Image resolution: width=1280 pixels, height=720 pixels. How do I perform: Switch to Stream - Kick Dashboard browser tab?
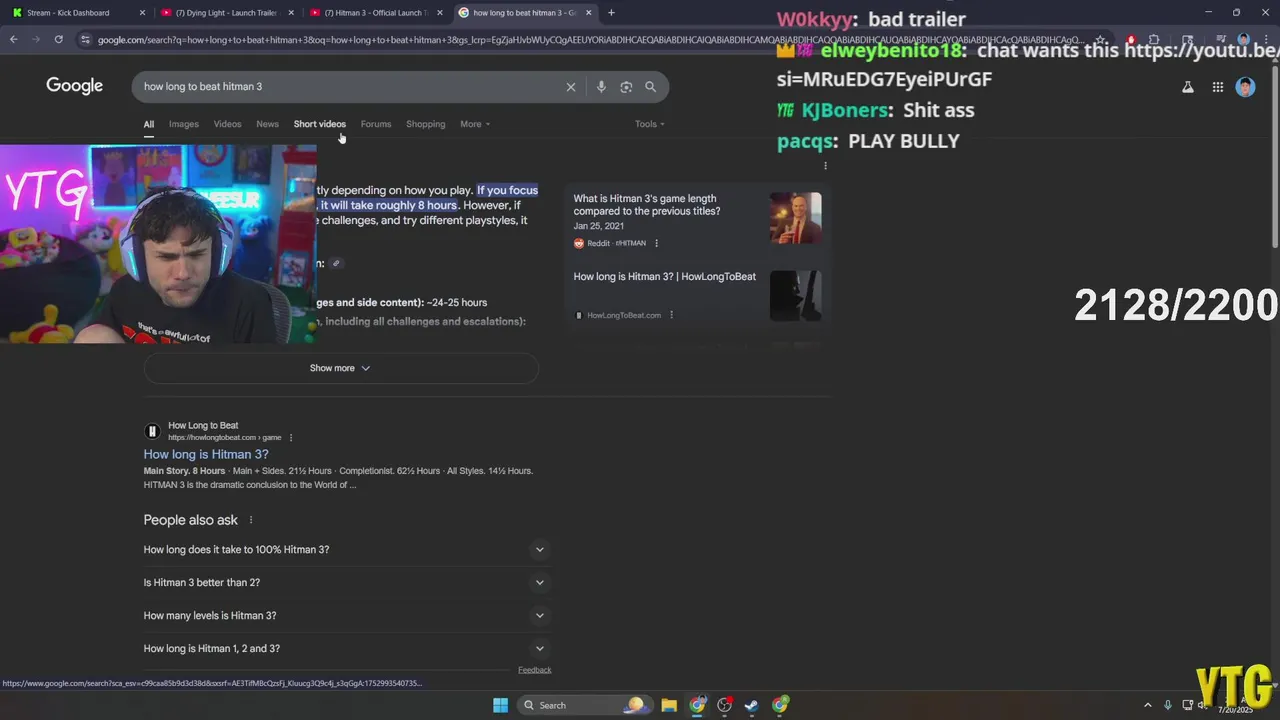click(76, 13)
